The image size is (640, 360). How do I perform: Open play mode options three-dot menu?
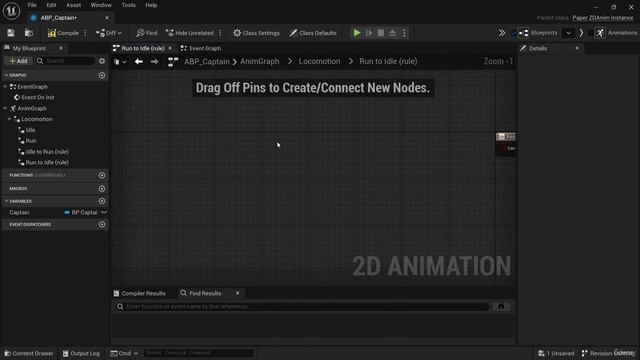click(404, 33)
